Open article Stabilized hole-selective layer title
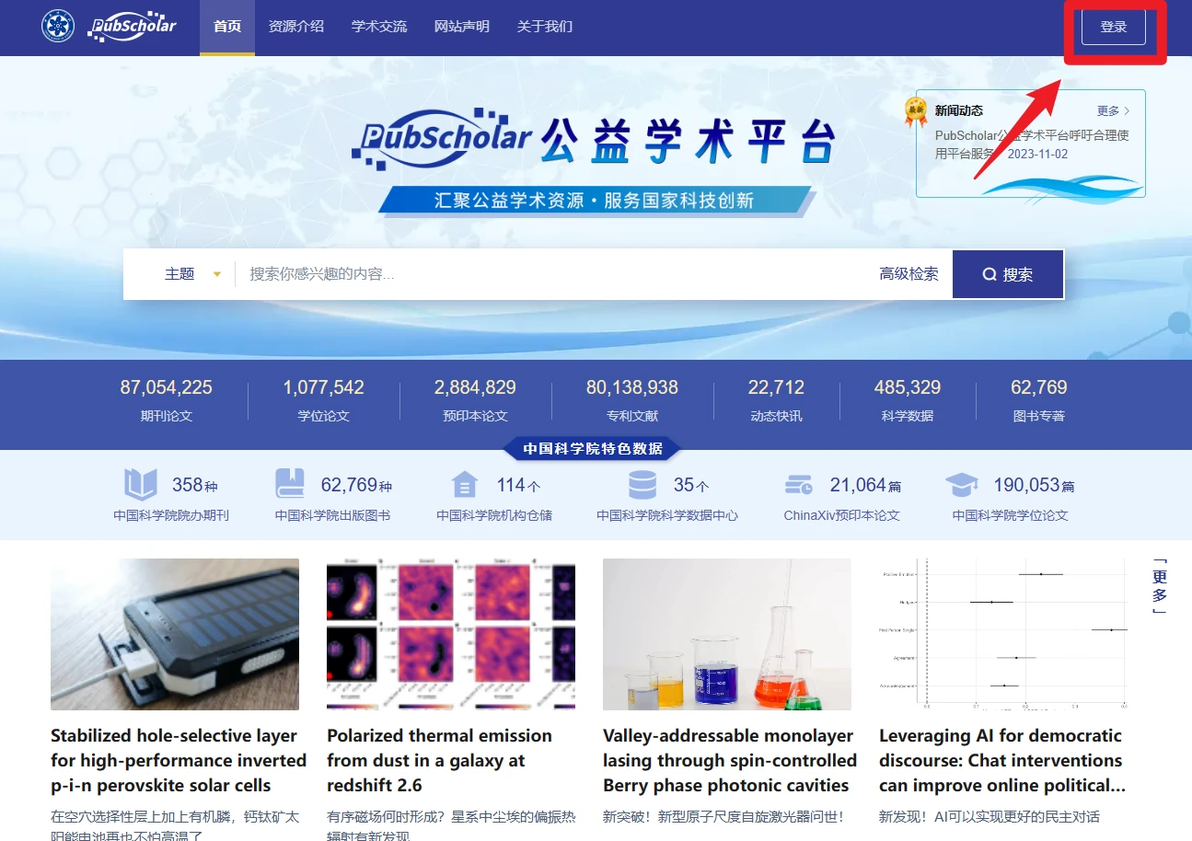 [x=179, y=760]
